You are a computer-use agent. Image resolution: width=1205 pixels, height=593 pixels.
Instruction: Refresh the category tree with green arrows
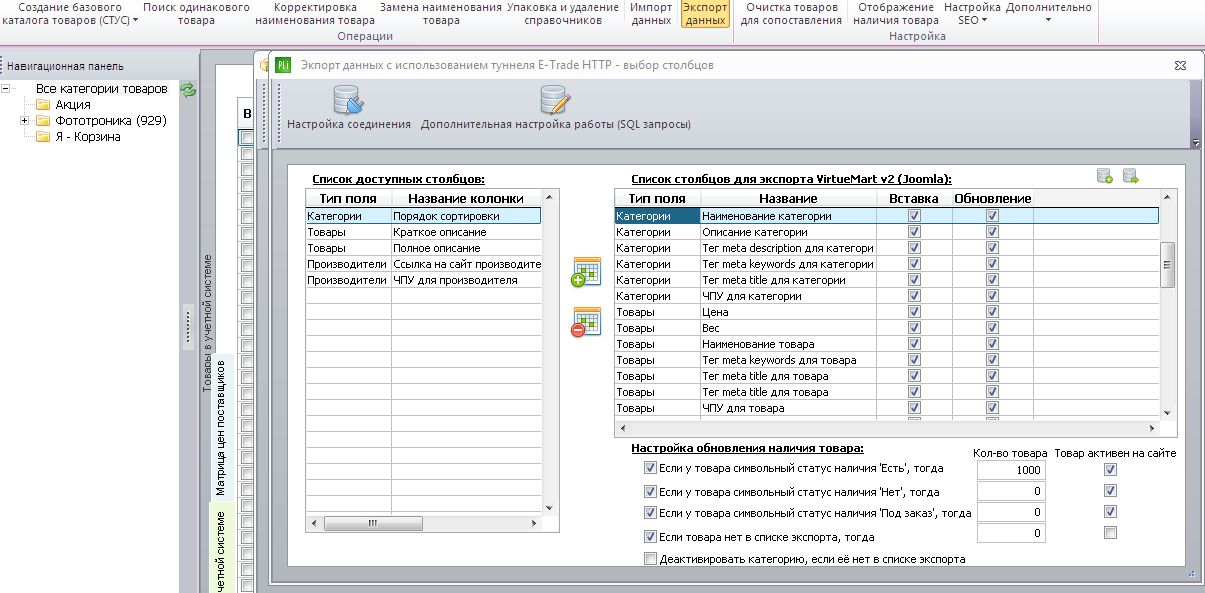188,89
